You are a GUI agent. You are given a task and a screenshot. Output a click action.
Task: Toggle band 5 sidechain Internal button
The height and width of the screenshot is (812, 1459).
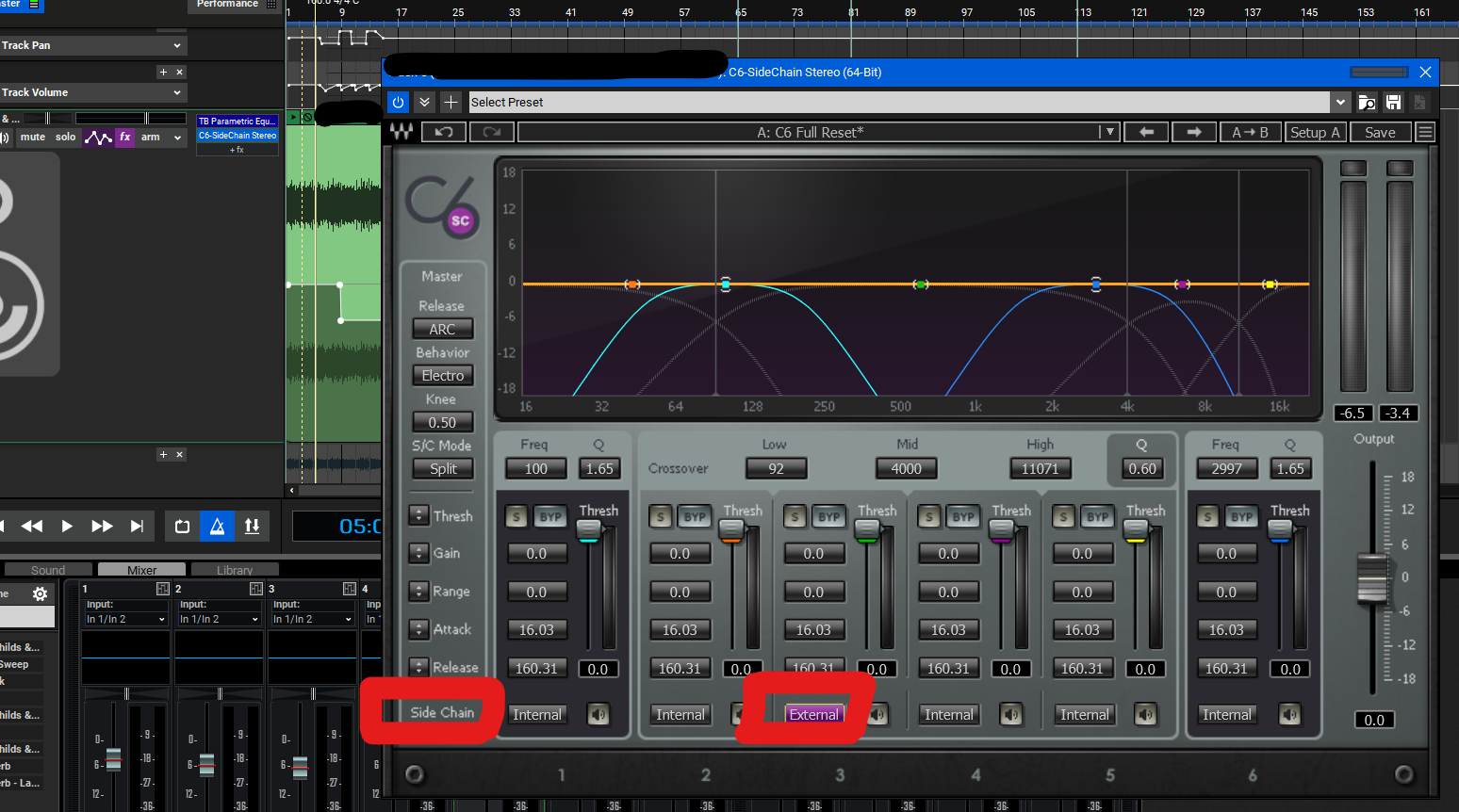coord(1085,715)
